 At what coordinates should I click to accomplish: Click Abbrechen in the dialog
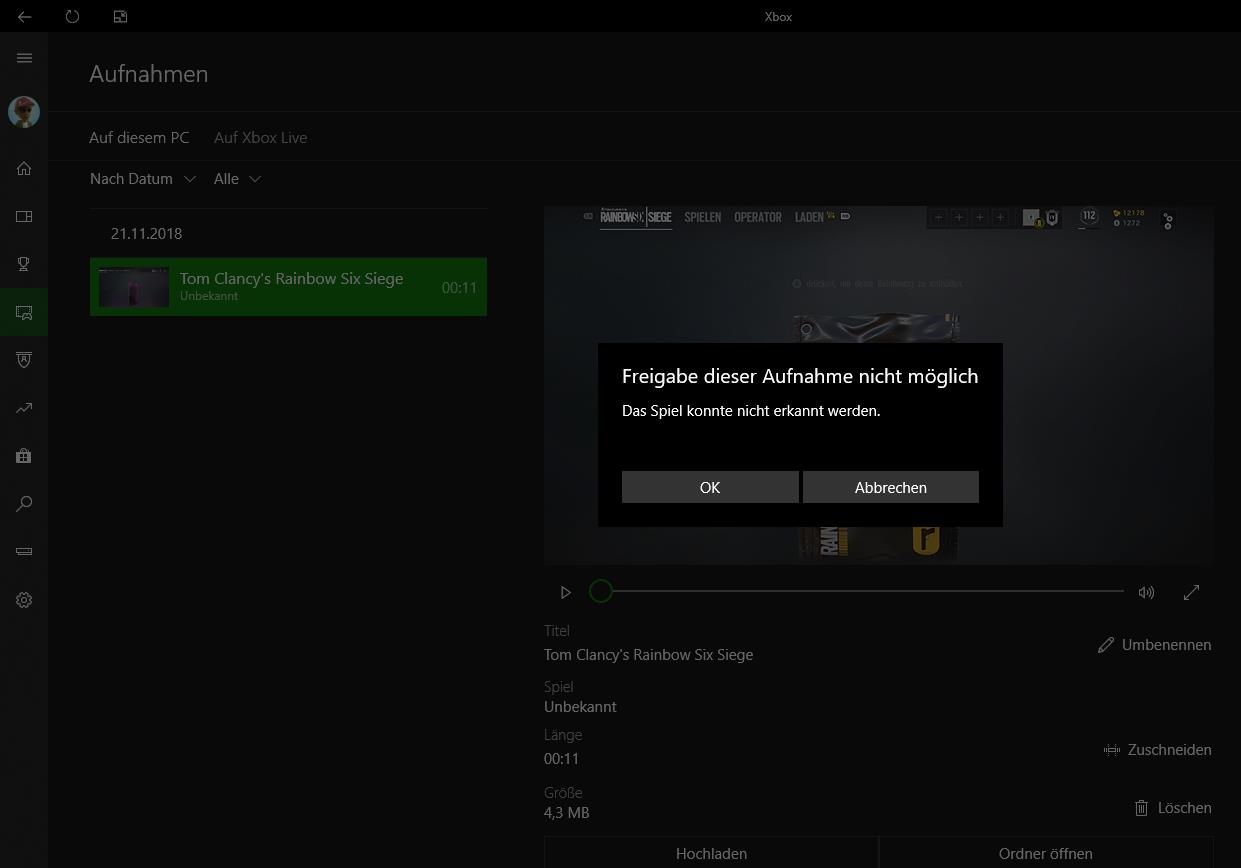pos(890,487)
